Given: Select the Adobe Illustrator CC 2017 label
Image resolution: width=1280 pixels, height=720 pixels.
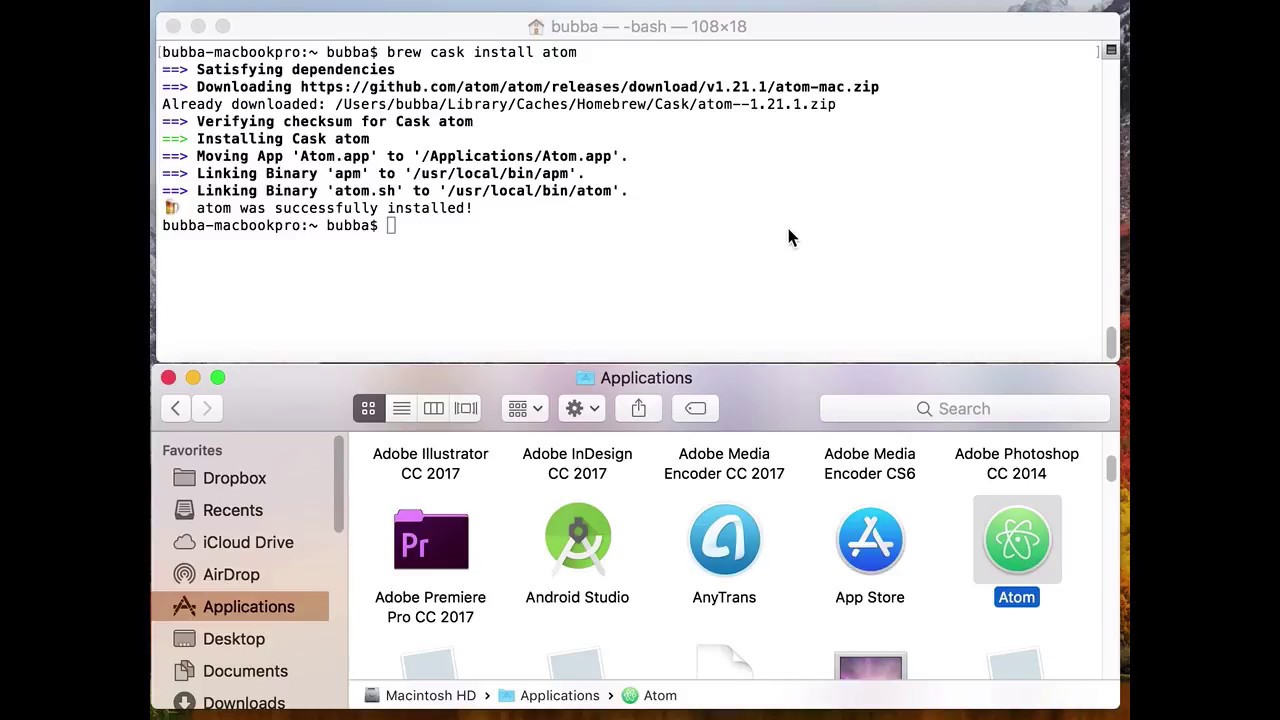Looking at the screenshot, I should [x=430, y=463].
